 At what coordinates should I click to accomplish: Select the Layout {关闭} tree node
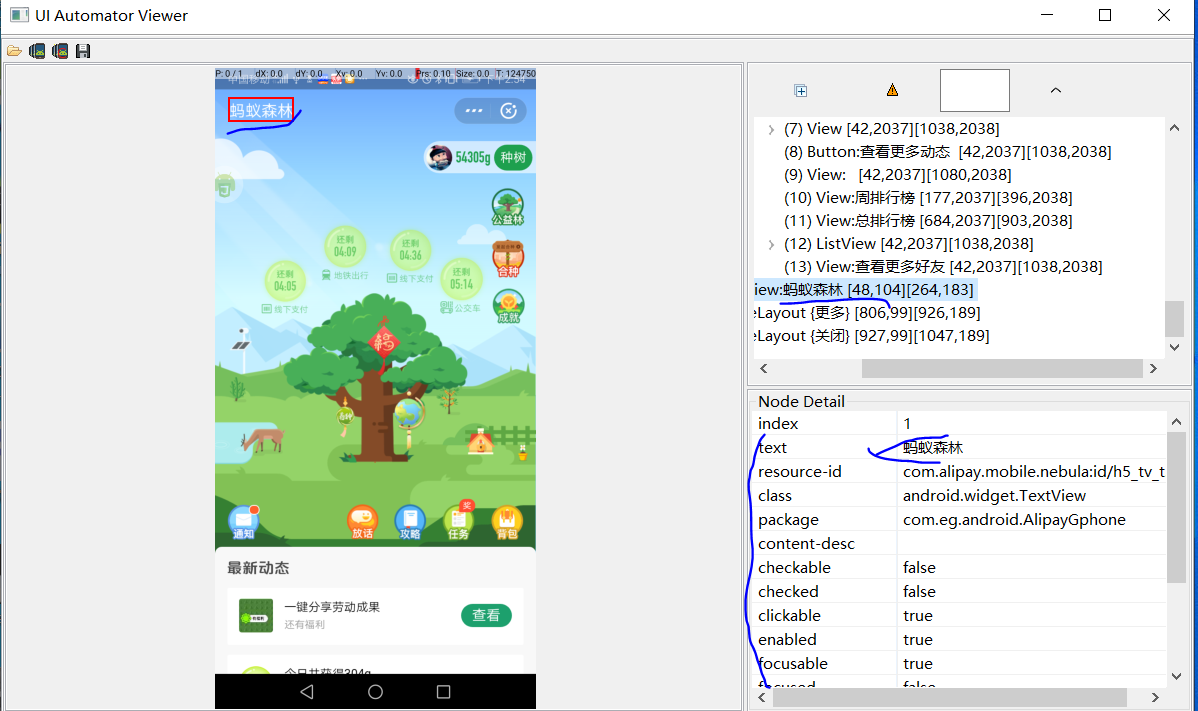(872, 335)
